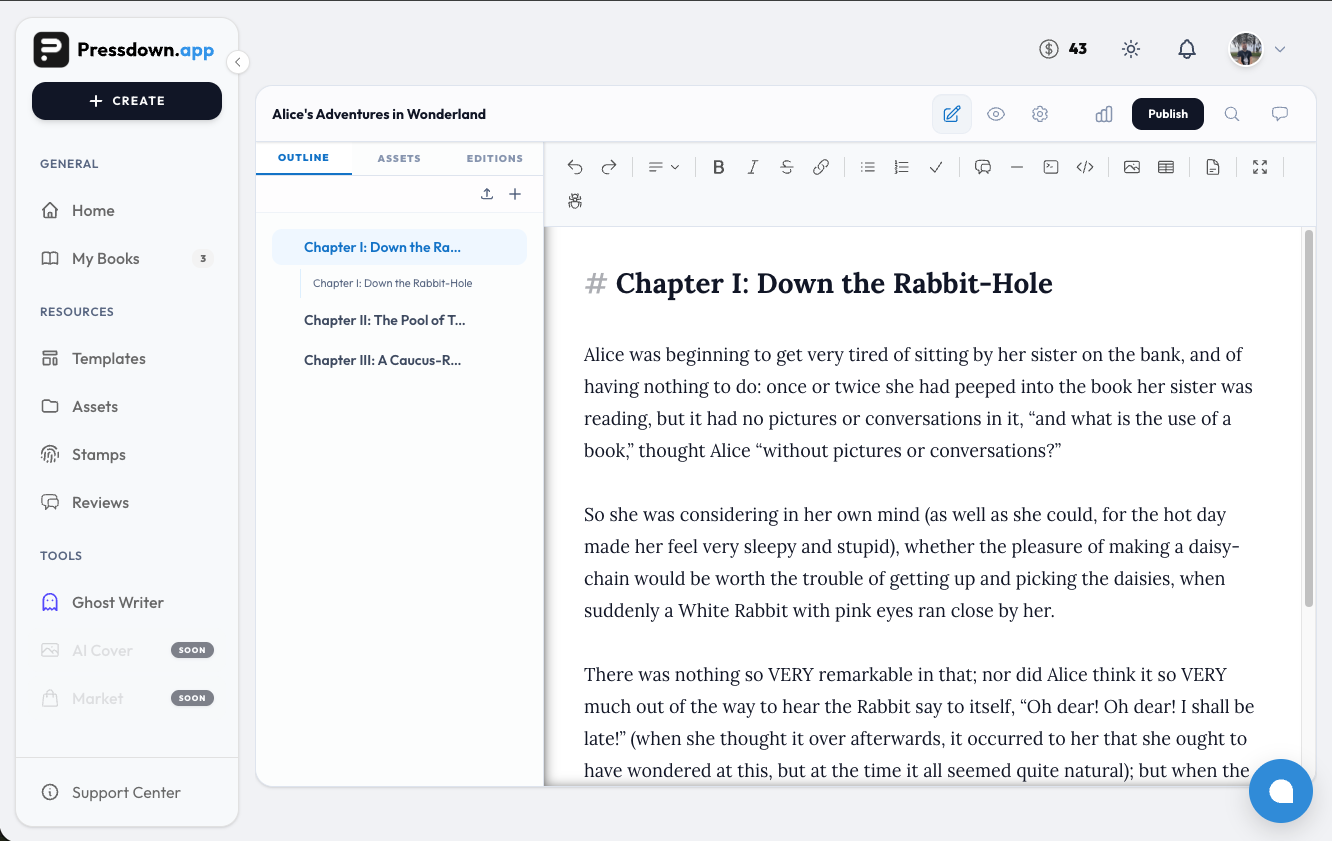Insert inline code with terminal icon
This screenshot has height=841, width=1332.
pos(1051,167)
